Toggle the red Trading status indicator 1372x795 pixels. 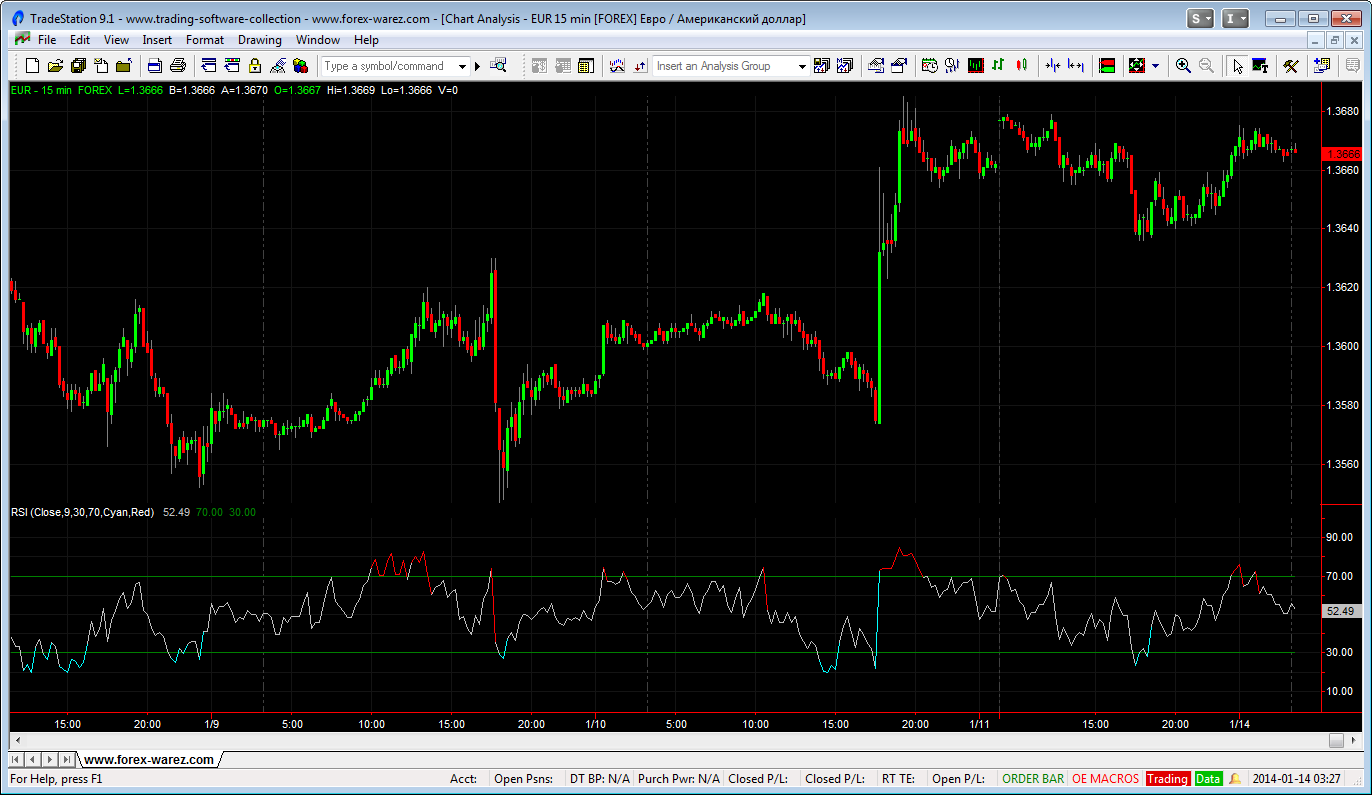[x=1167, y=779]
